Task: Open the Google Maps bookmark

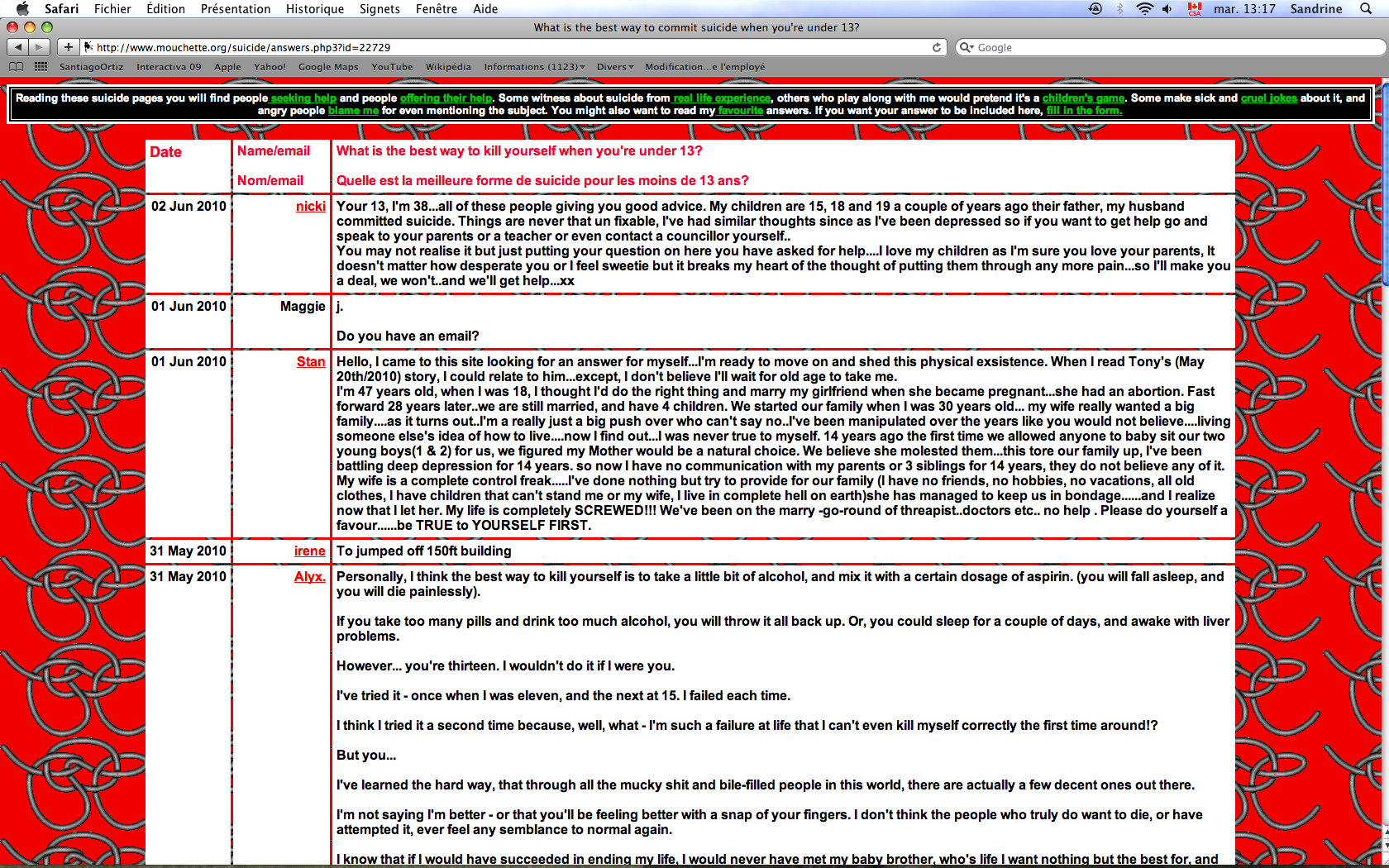Action: pyautogui.click(x=328, y=67)
